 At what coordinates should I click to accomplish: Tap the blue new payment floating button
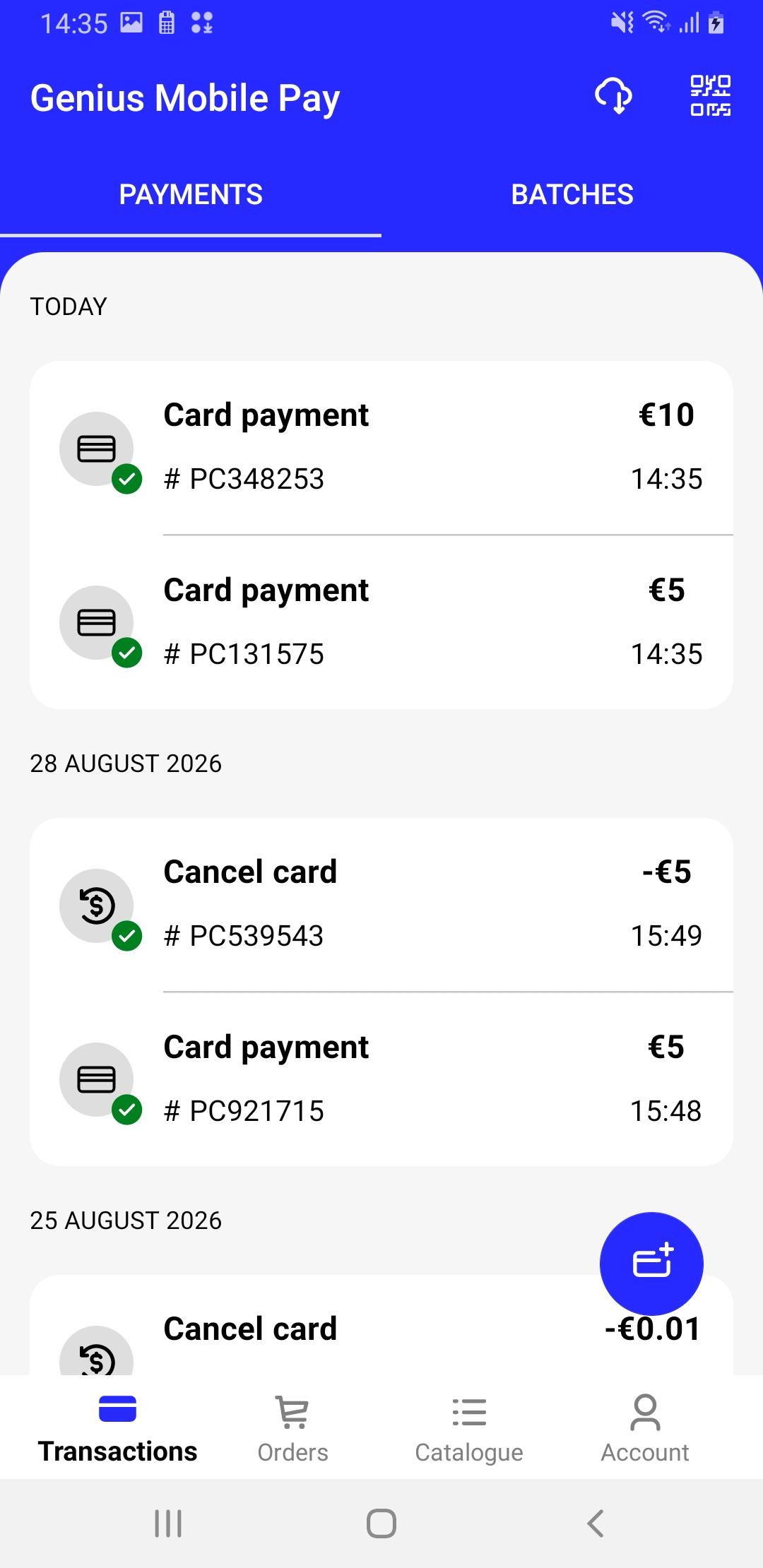coord(651,1264)
